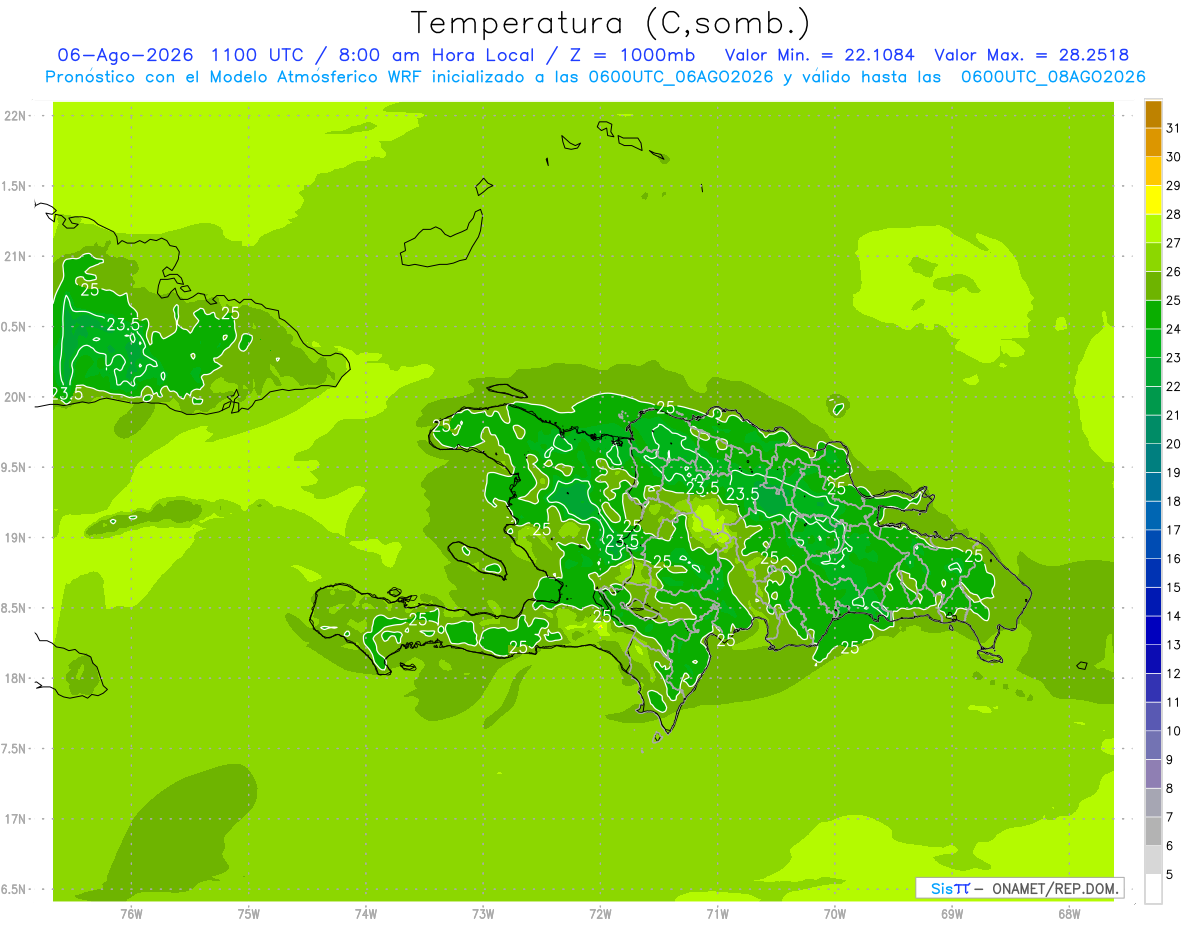
Task: Click the legend color band between 24 and 25
Action: point(1153,315)
